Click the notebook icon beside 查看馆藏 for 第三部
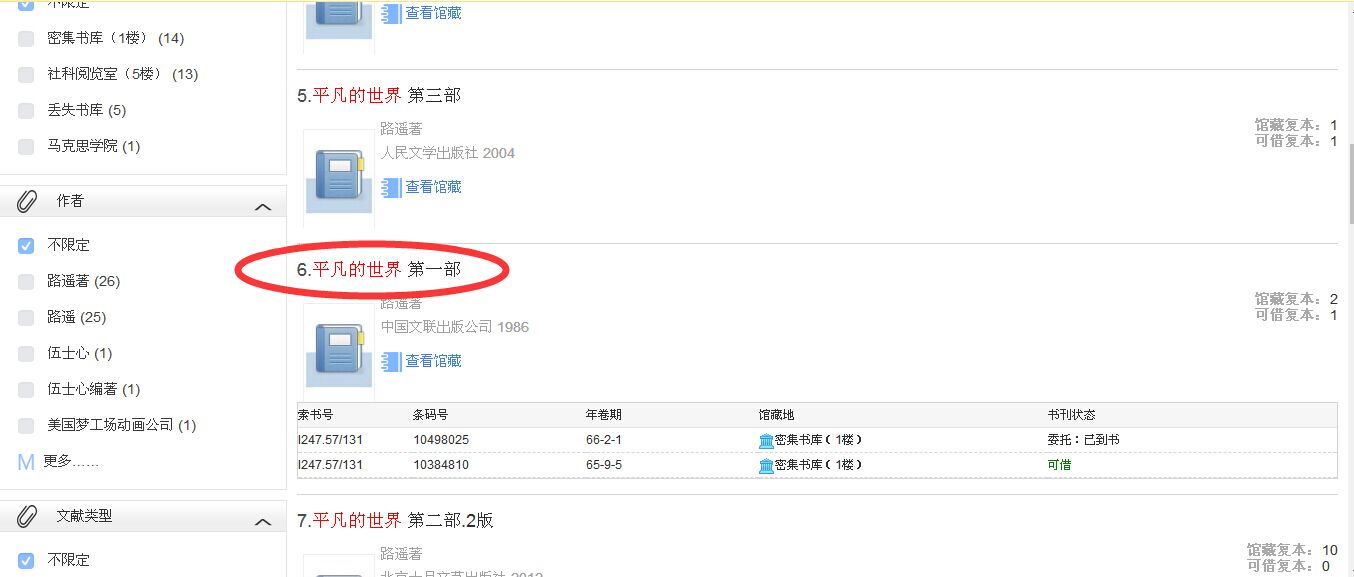1354x577 pixels. (391, 187)
